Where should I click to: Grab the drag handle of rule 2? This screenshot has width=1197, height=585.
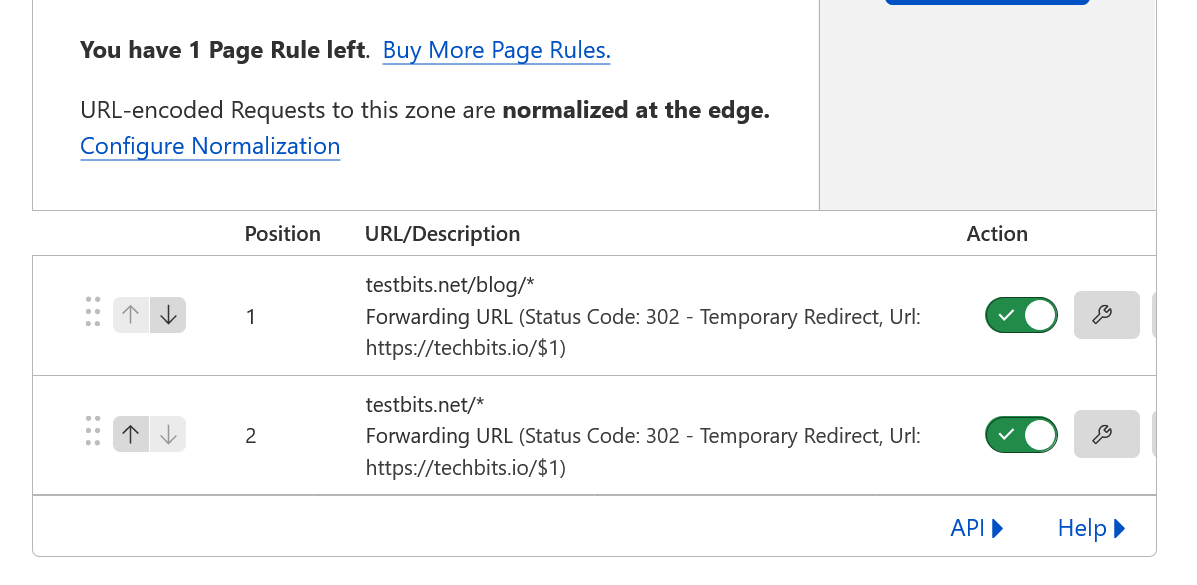pos(93,434)
